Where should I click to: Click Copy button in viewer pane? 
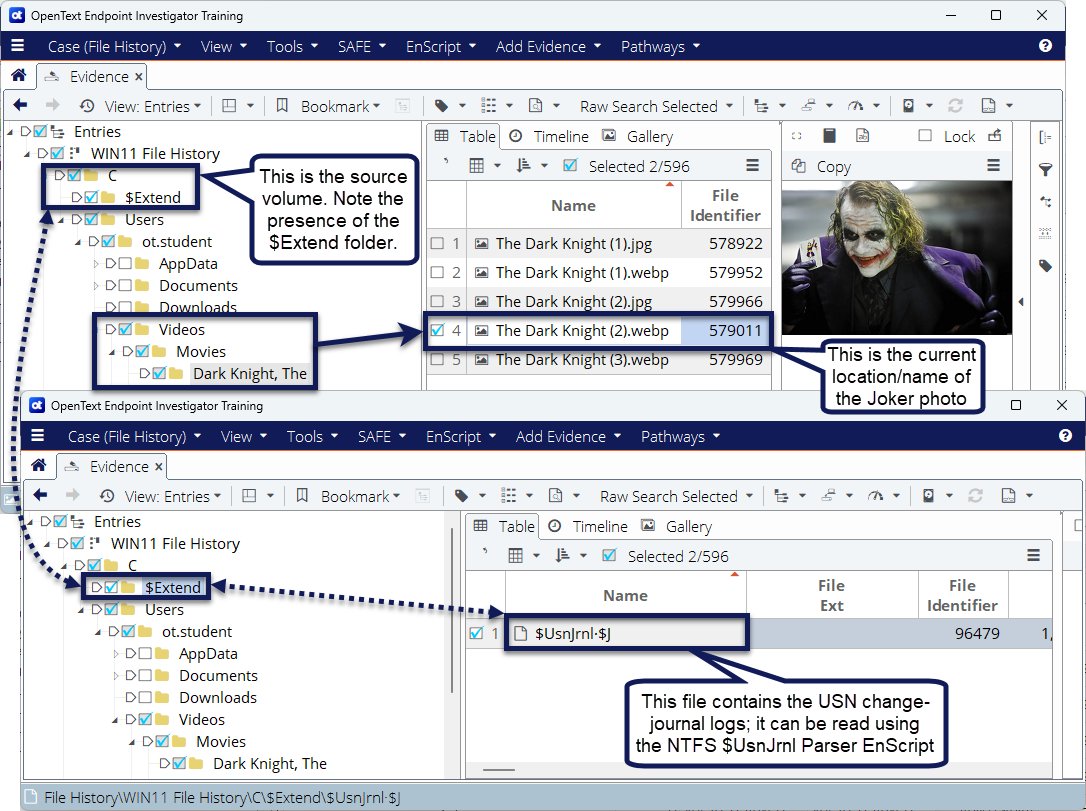[821, 166]
